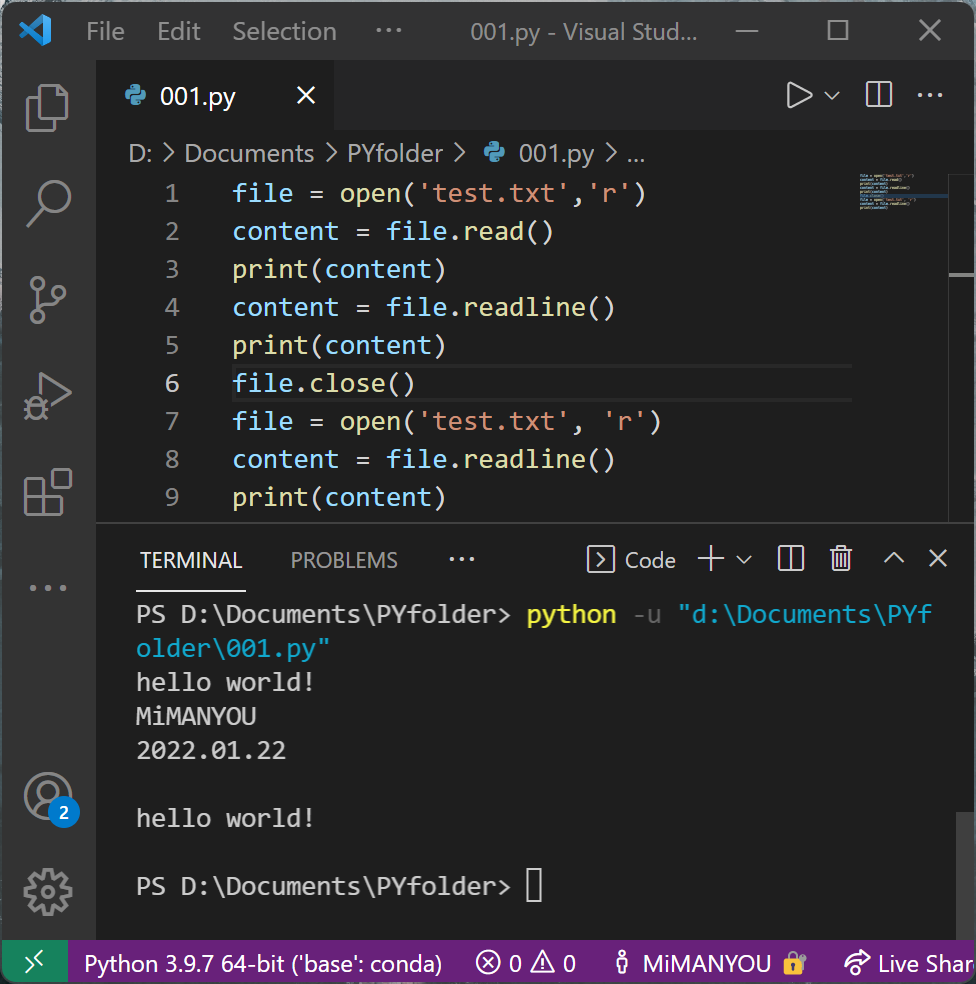This screenshot has height=984, width=976.
Task: Open the Run and Debug view
Action: click(x=47, y=395)
